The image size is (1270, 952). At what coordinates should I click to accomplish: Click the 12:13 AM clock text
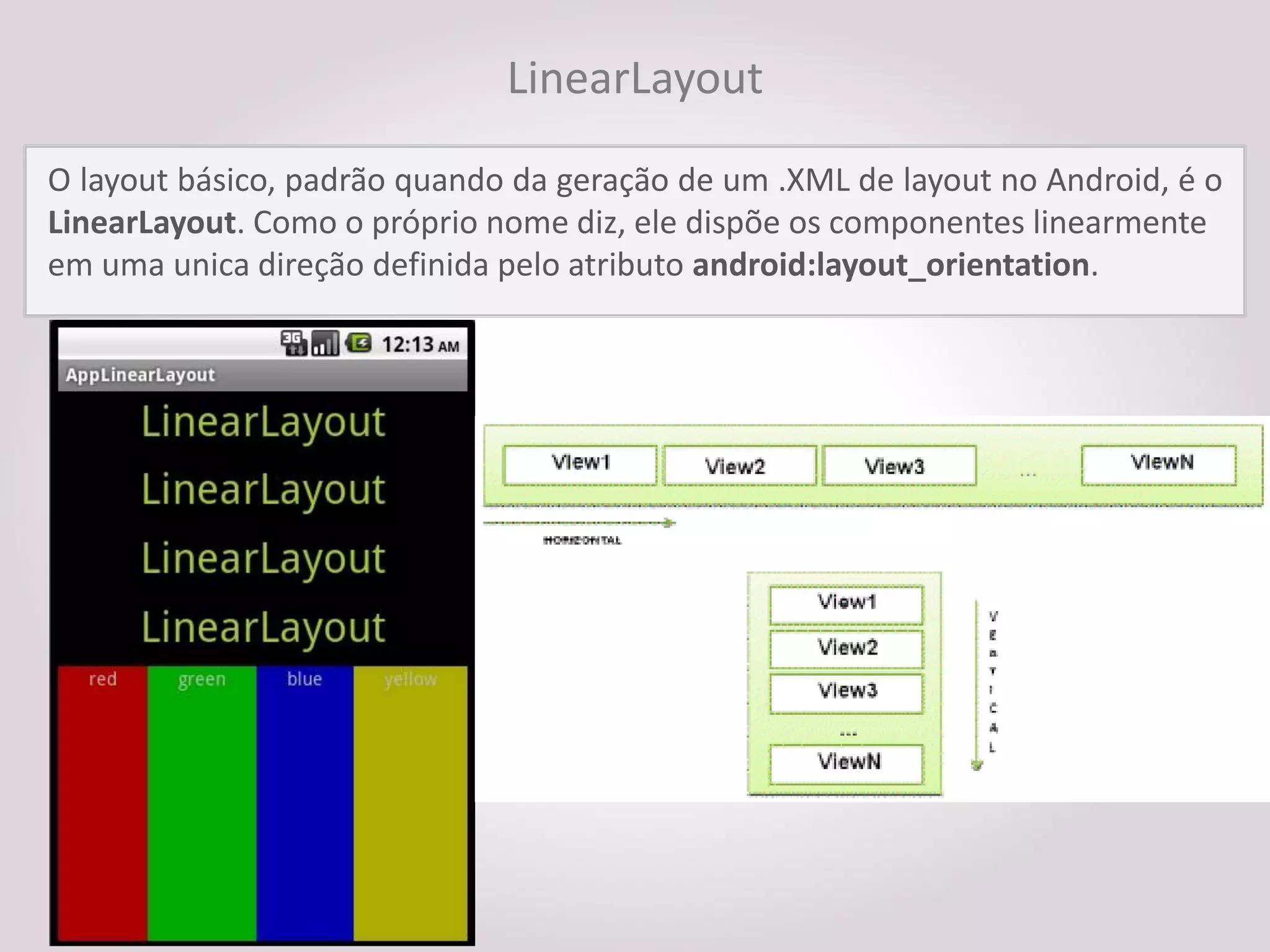click(420, 344)
